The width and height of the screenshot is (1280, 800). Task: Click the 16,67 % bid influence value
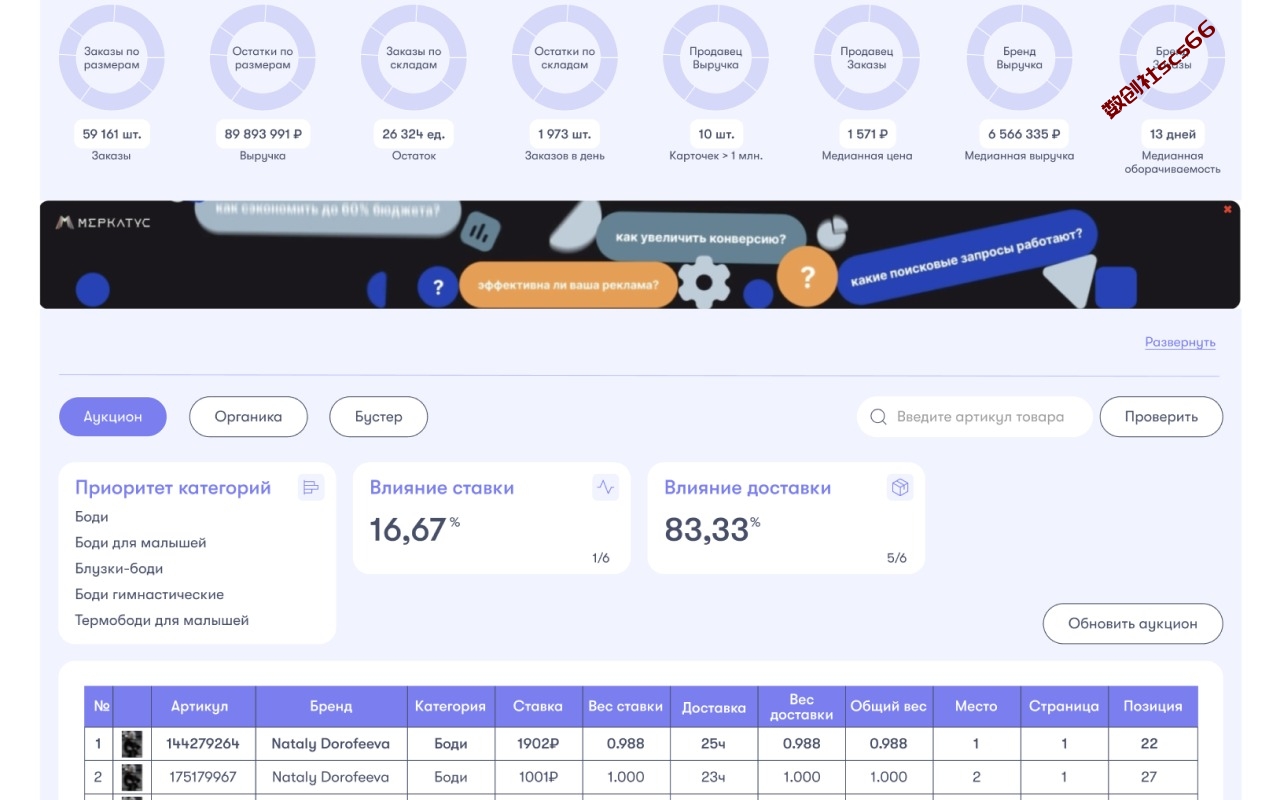[414, 529]
